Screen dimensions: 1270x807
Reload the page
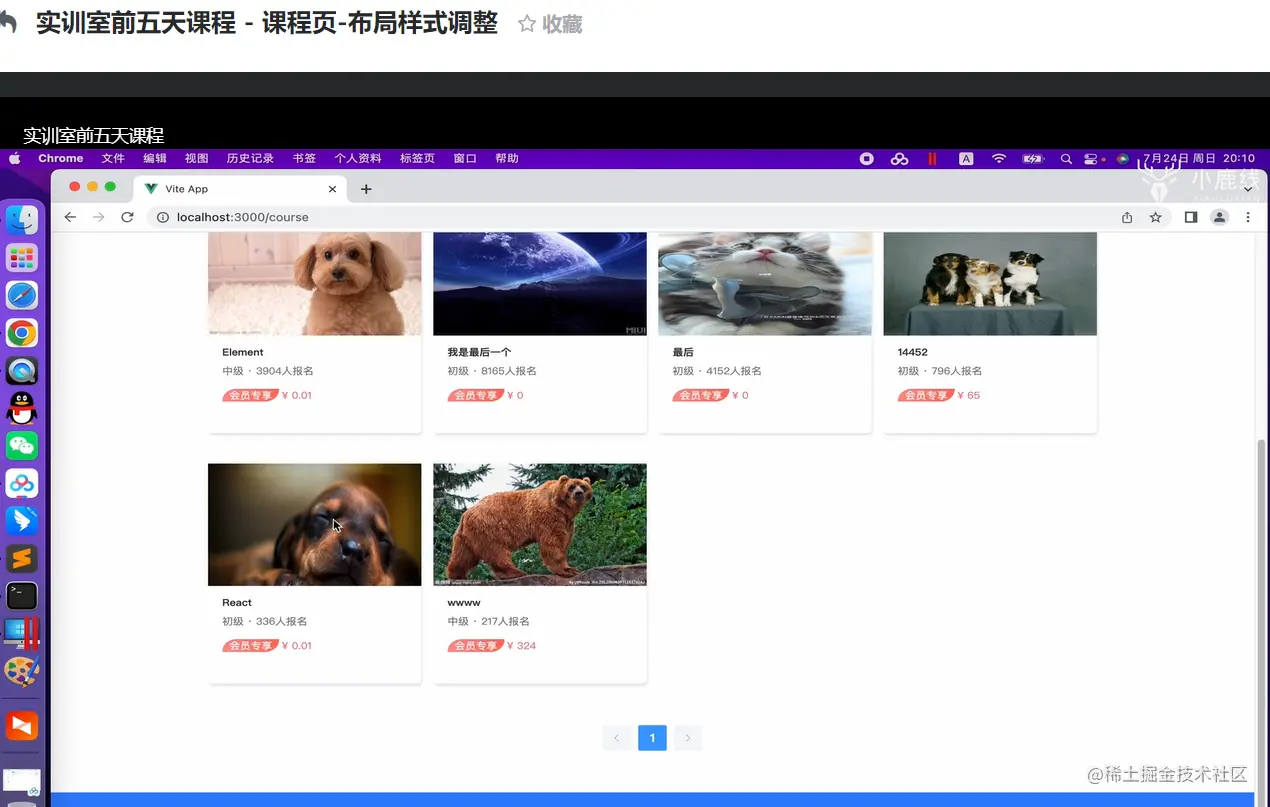pyautogui.click(x=127, y=217)
